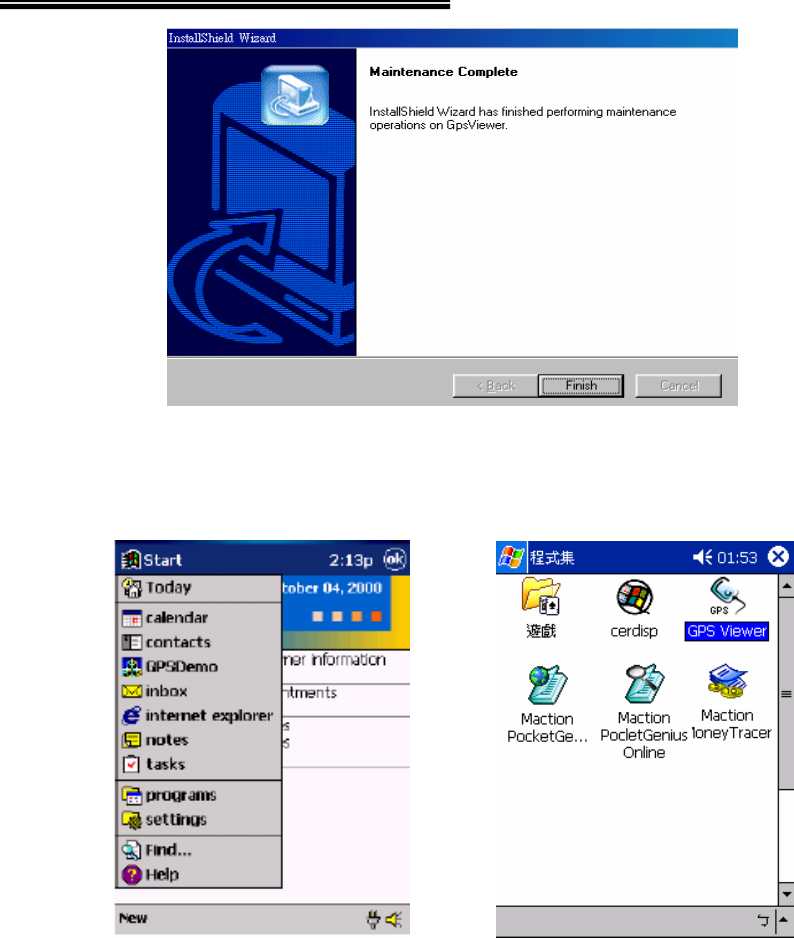
Task: Click the scrollbar thumb in 程式集 window
Action: [786, 694]
